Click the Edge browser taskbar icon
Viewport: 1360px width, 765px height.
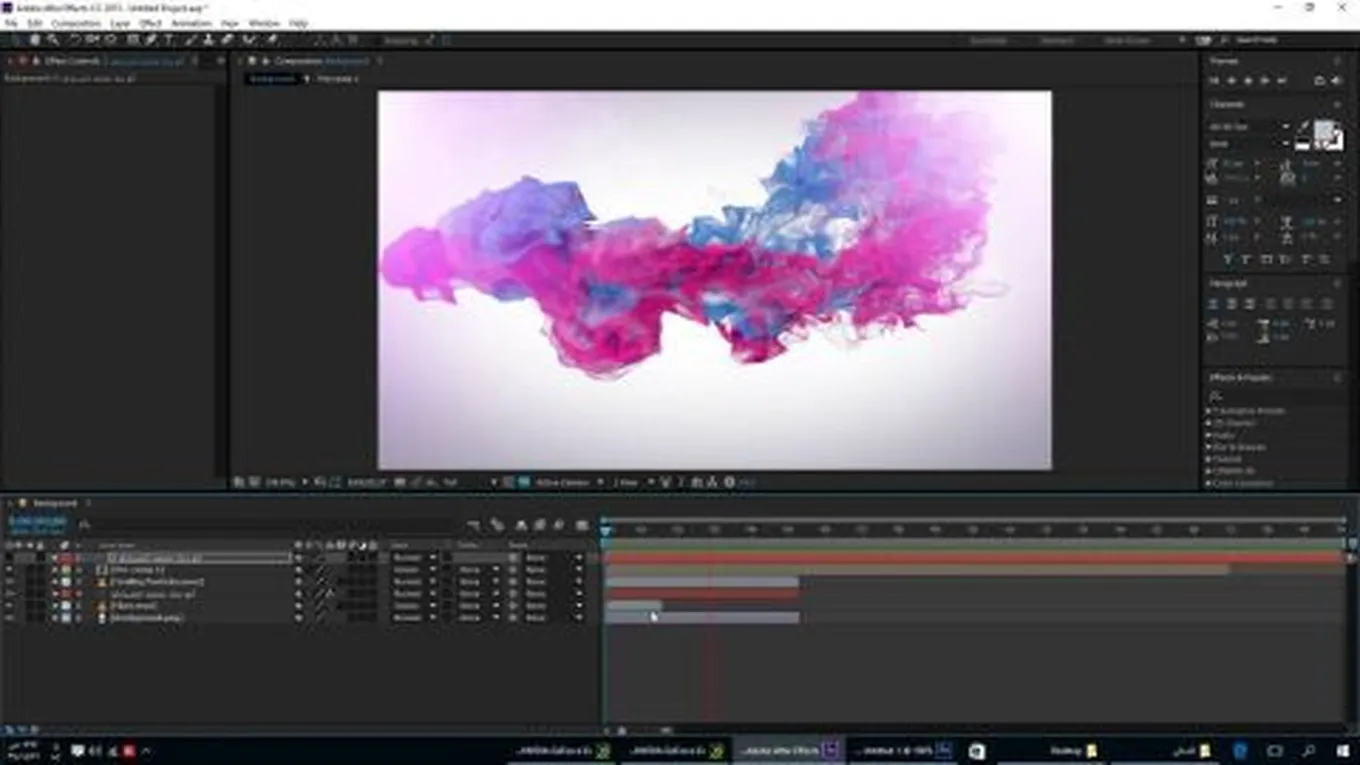[x=1240, y=750]
